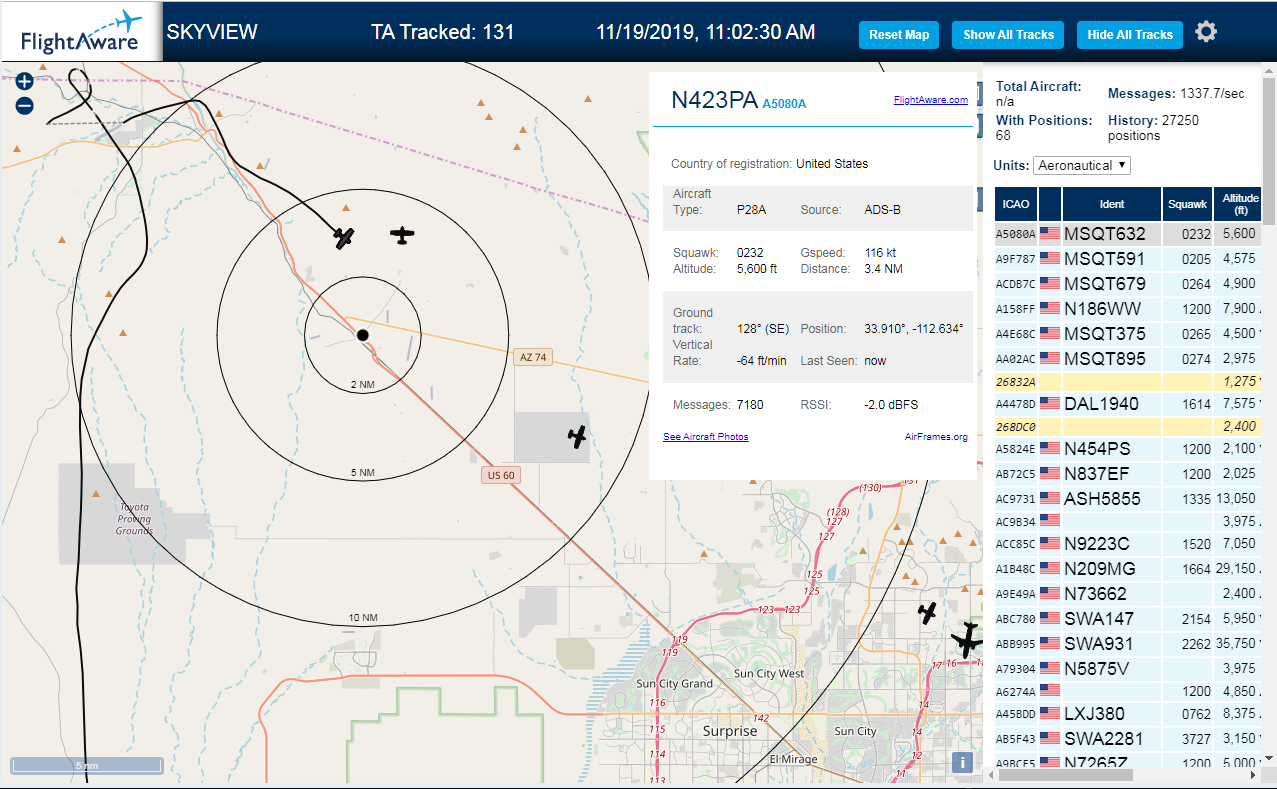
Task: Select the large jet aircraft icon near map edge
Action: click(x=968, y=639)
